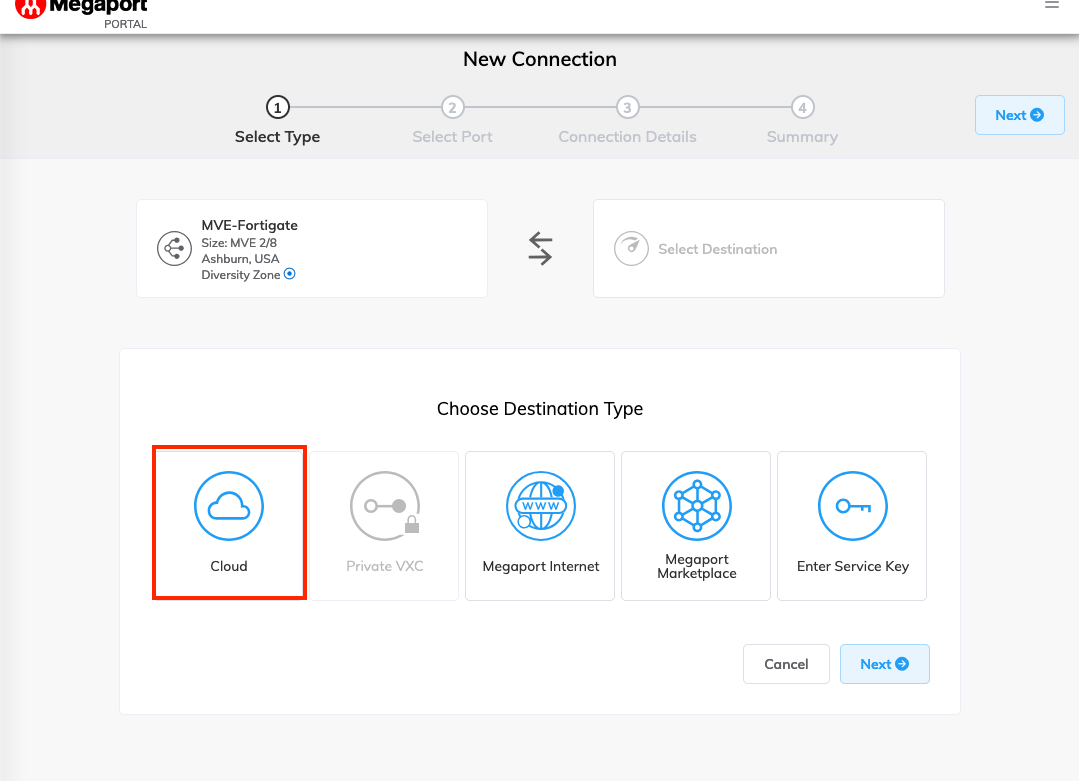This screenshot has width=1079, height=781.
Task: Go to step 1 Select Type
Action: click(x=277, y=107)
